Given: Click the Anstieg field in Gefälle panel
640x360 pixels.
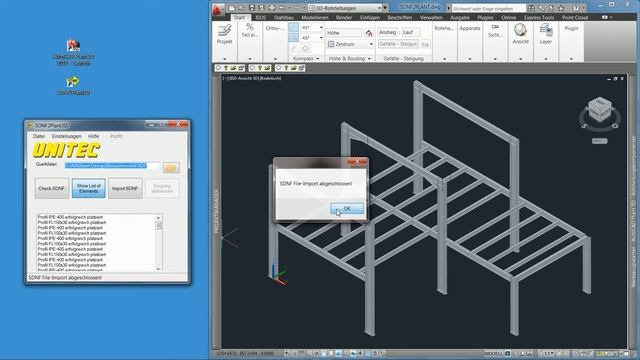Looking at the screenshot, I should coord(387,32).
